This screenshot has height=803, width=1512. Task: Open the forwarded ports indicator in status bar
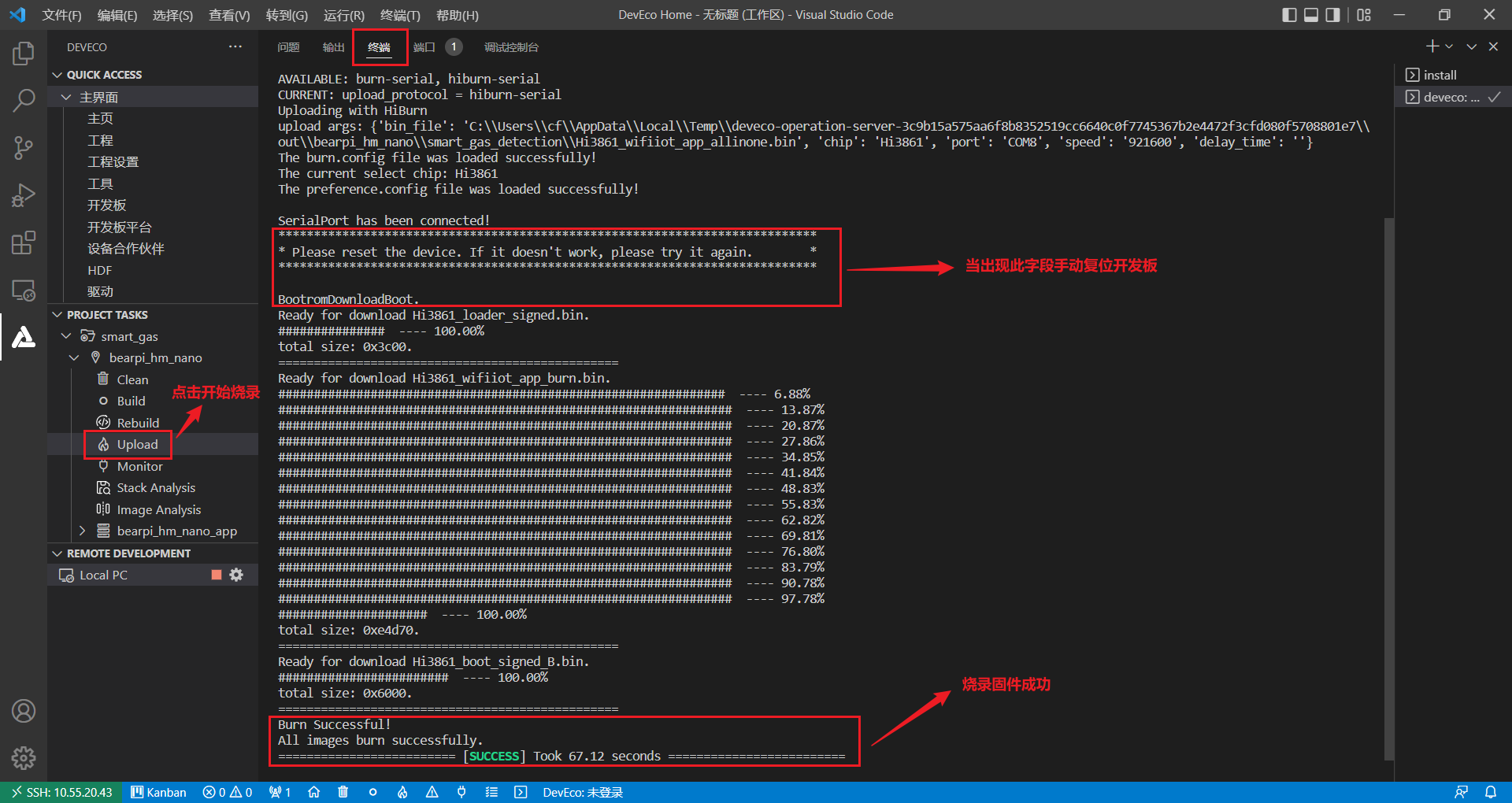[280, 792]
